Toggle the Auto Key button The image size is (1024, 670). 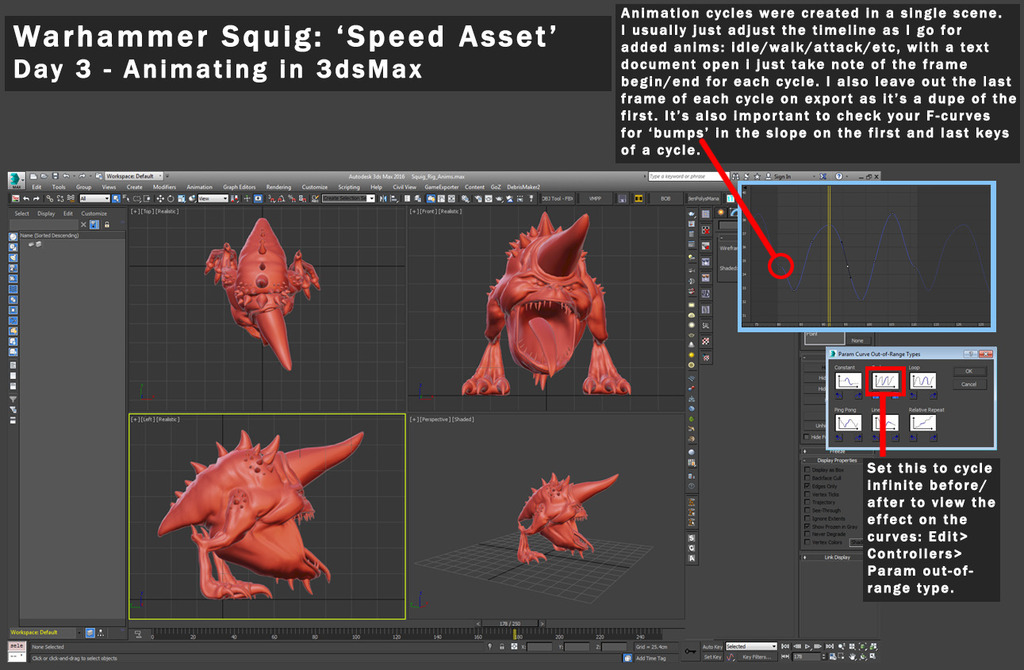(x=712, y=646)
